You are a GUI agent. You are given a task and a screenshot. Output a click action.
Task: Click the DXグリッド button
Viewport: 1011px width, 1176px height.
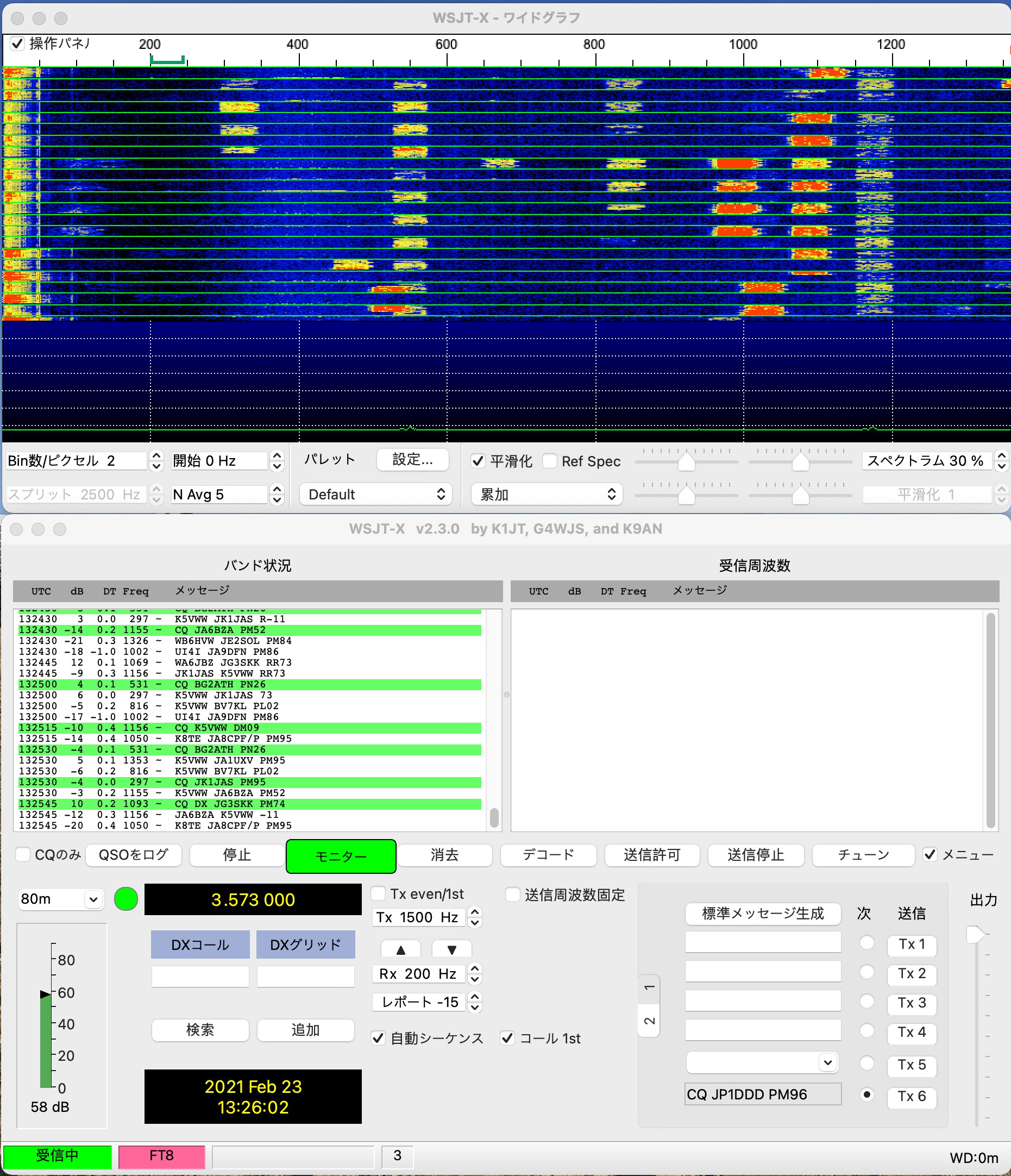(306, 944)
